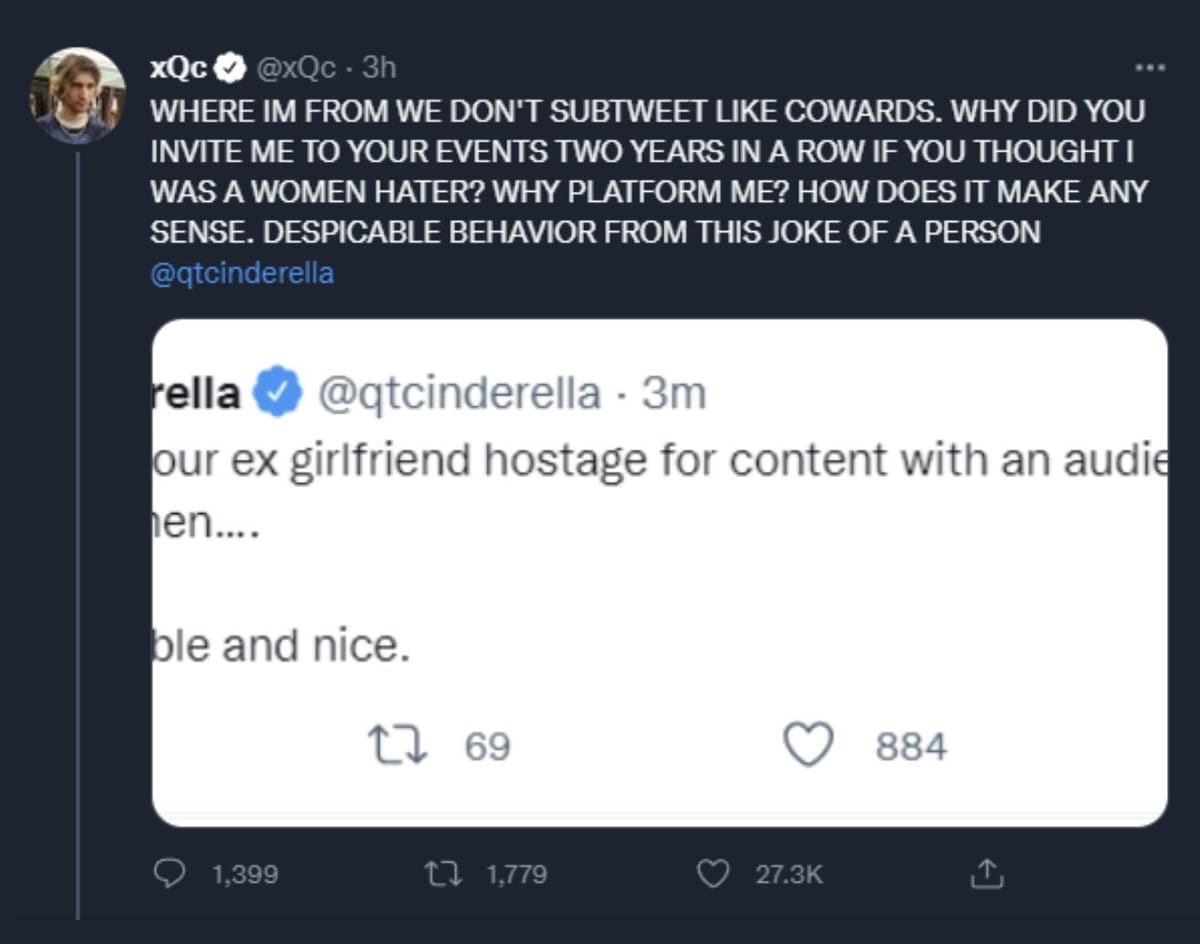Click the reply icon showing 1,399
This screenshot has width=1200, height=944.
tap(172, 872)
